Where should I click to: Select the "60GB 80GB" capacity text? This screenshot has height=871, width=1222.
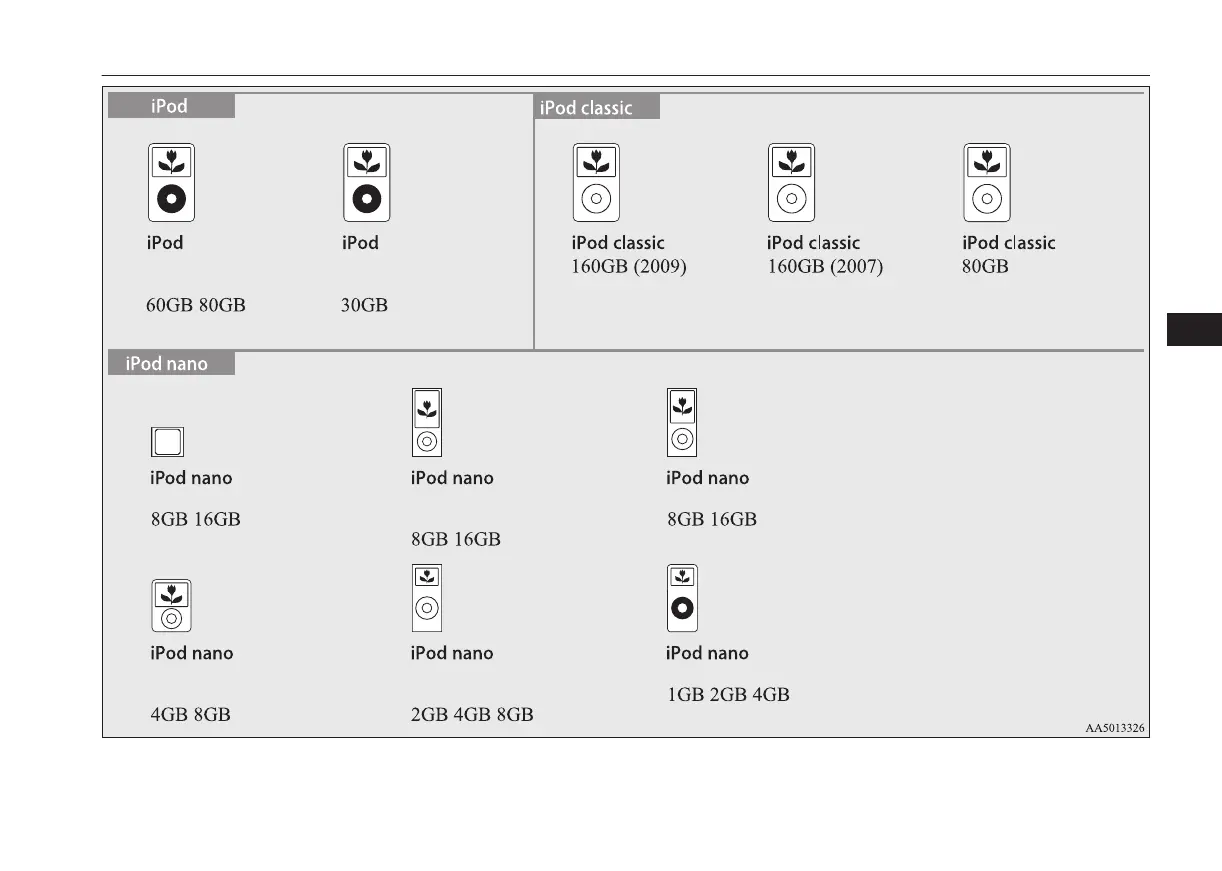(x=196, y=305)
